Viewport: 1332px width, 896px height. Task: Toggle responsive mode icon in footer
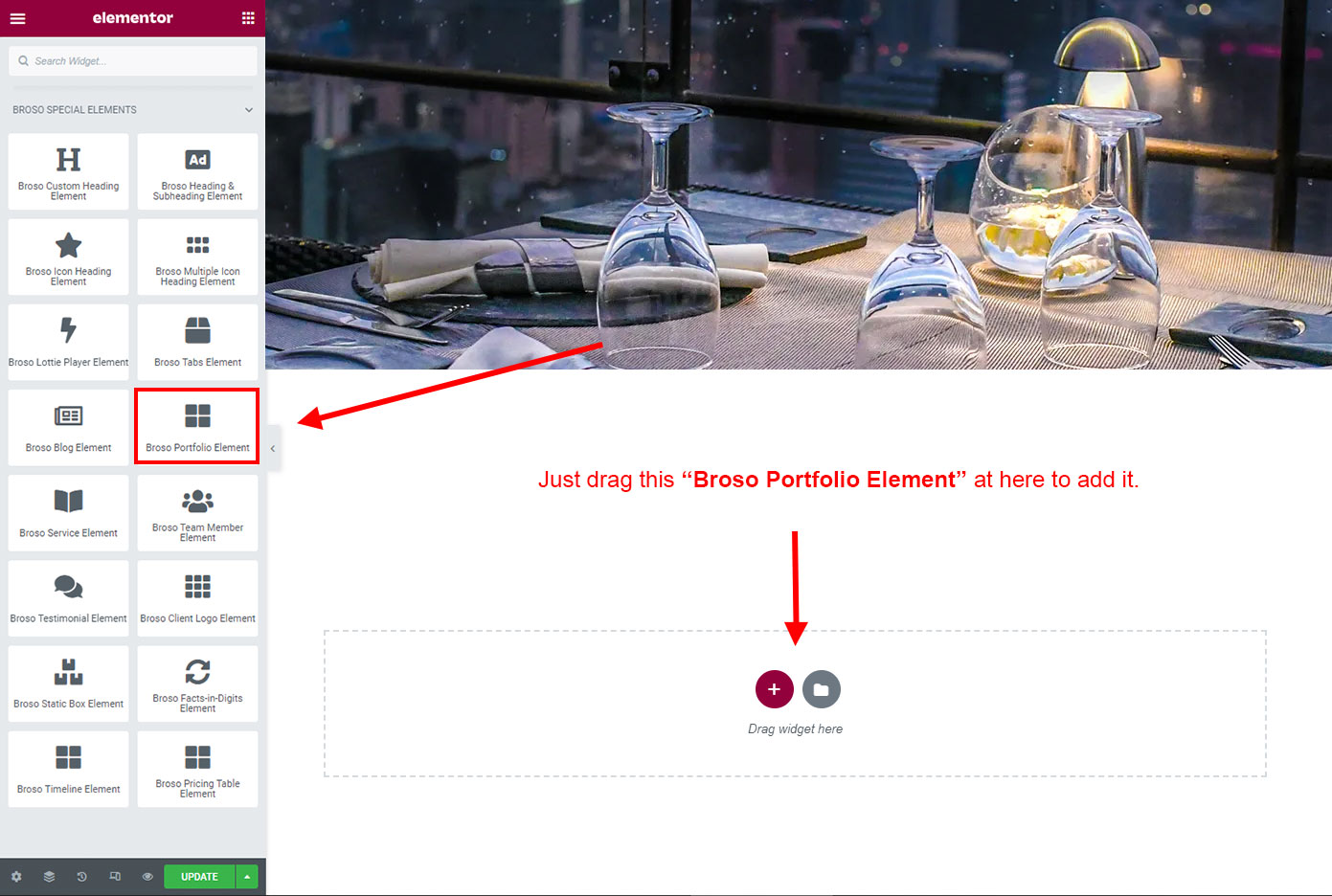coord(115,877)
